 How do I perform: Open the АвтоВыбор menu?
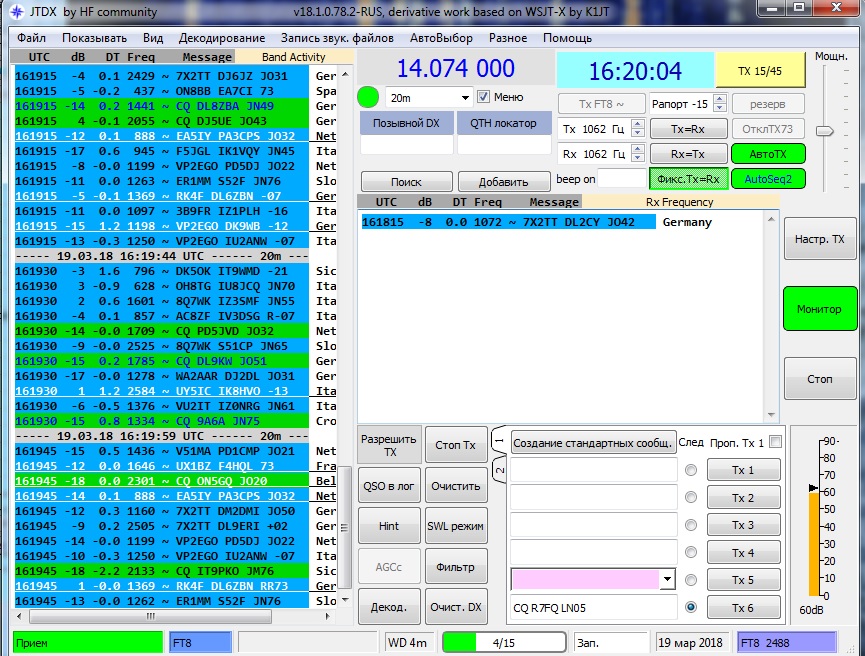441,38
